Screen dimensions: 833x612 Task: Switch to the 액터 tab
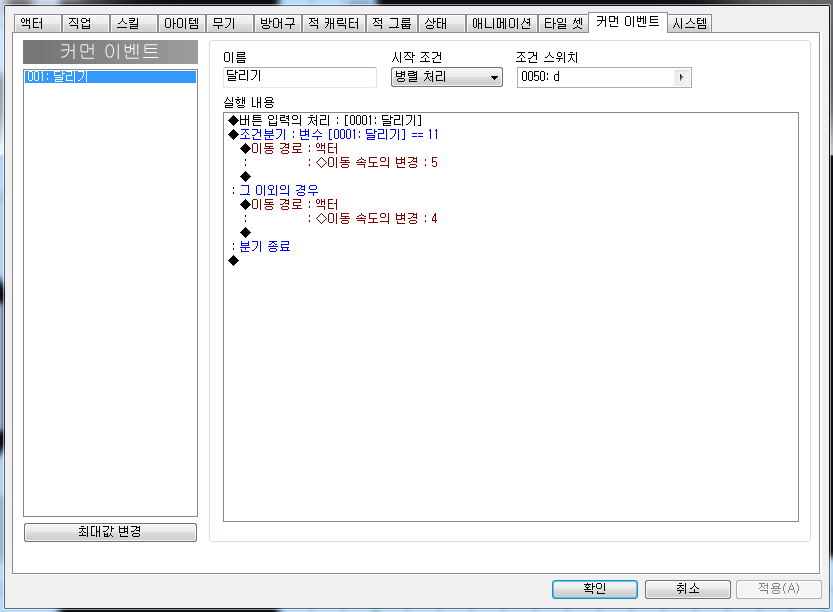pyautogui.click(x=36, y=23)
